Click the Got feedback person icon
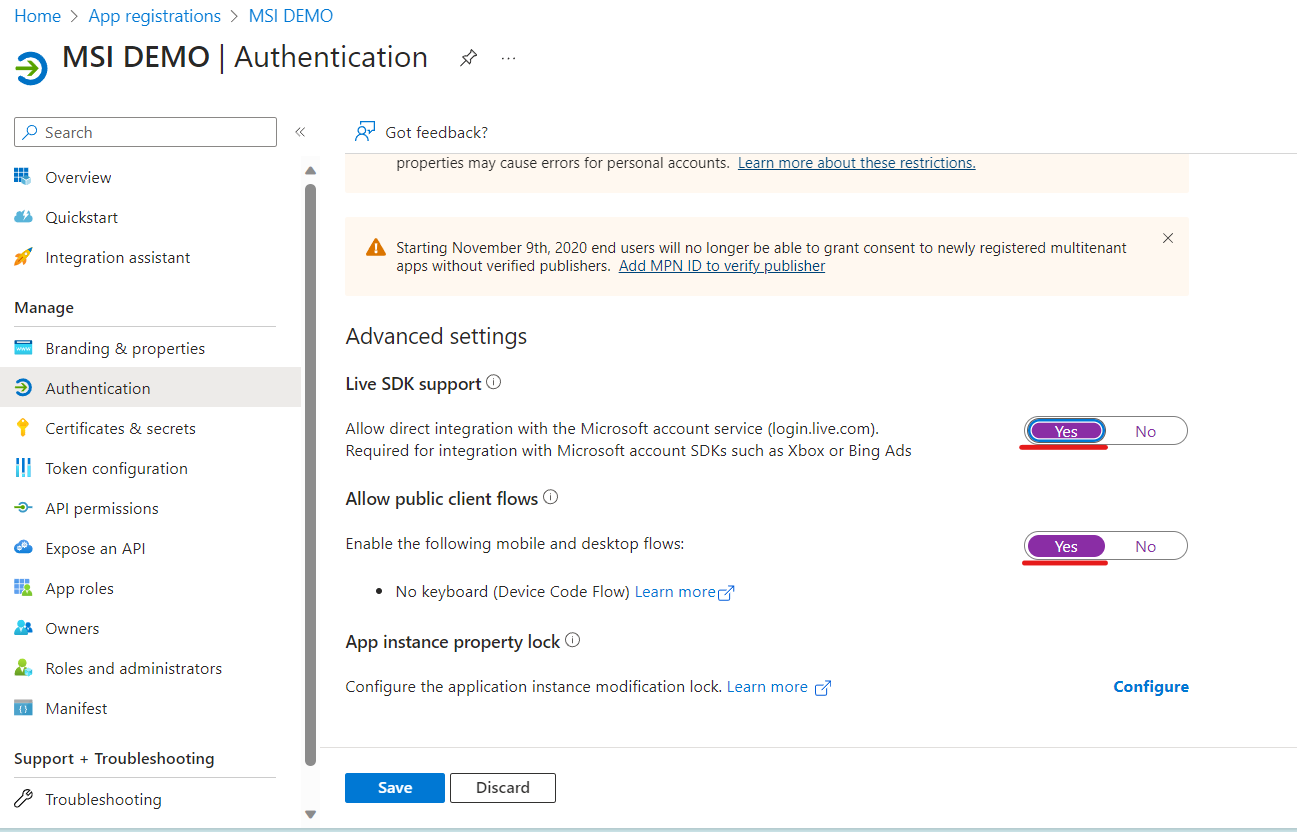The width and height of the screenshot is (1297, 832). pos(365,132)
